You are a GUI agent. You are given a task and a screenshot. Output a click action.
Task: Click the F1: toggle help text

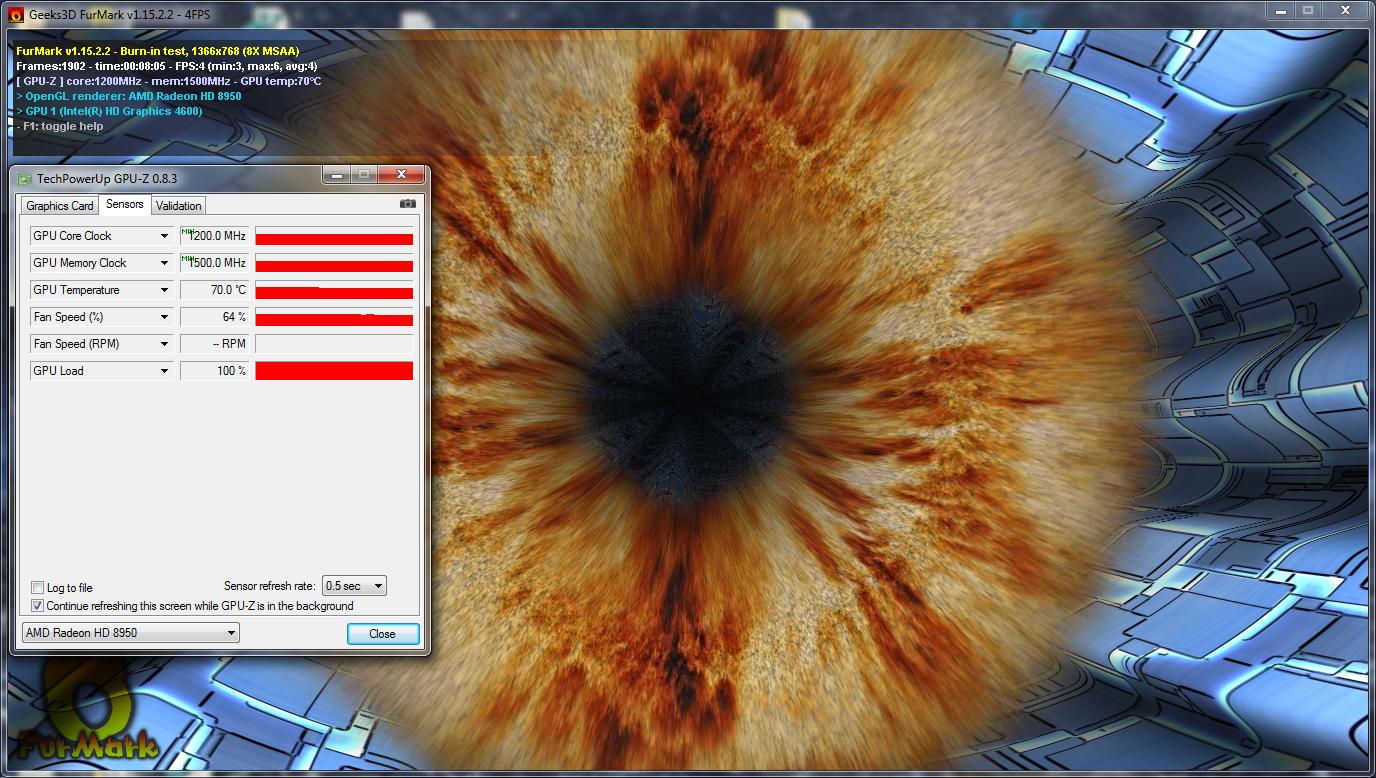60,126
